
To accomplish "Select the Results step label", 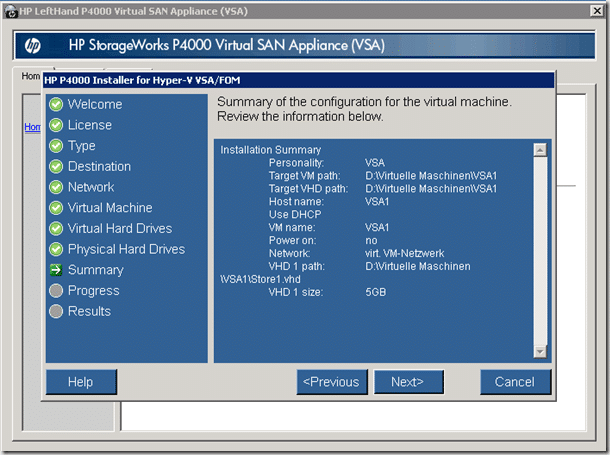I will pyautogui.click(x=89, y=311).
